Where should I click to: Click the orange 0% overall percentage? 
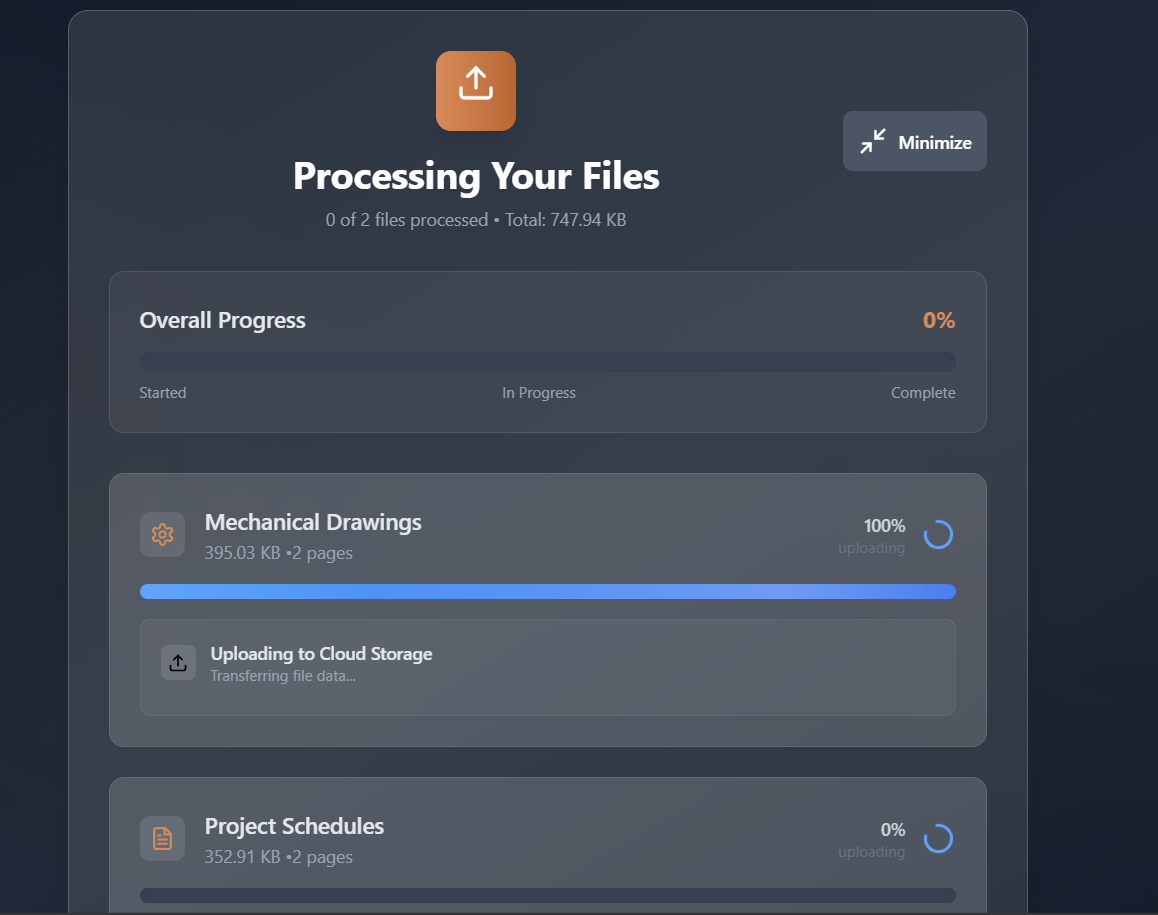[x=938, y=320]
